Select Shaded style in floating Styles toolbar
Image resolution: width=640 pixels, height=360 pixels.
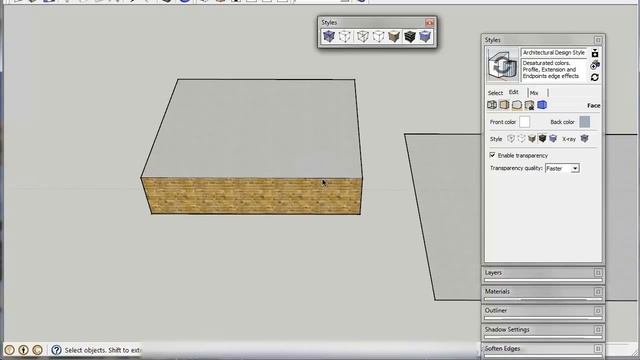pyautogui.click(x=394, y=36)
